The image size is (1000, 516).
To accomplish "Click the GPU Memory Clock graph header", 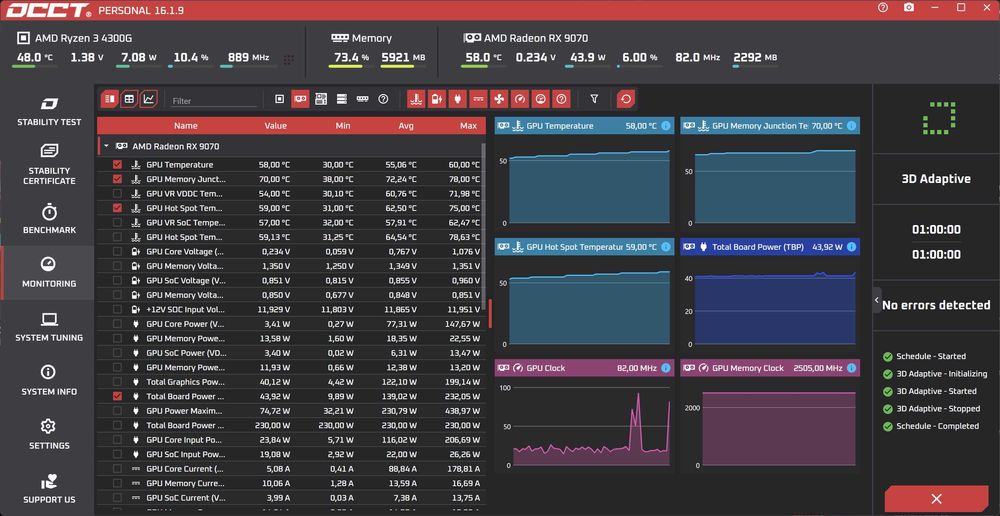I will [x=770, y=368].
